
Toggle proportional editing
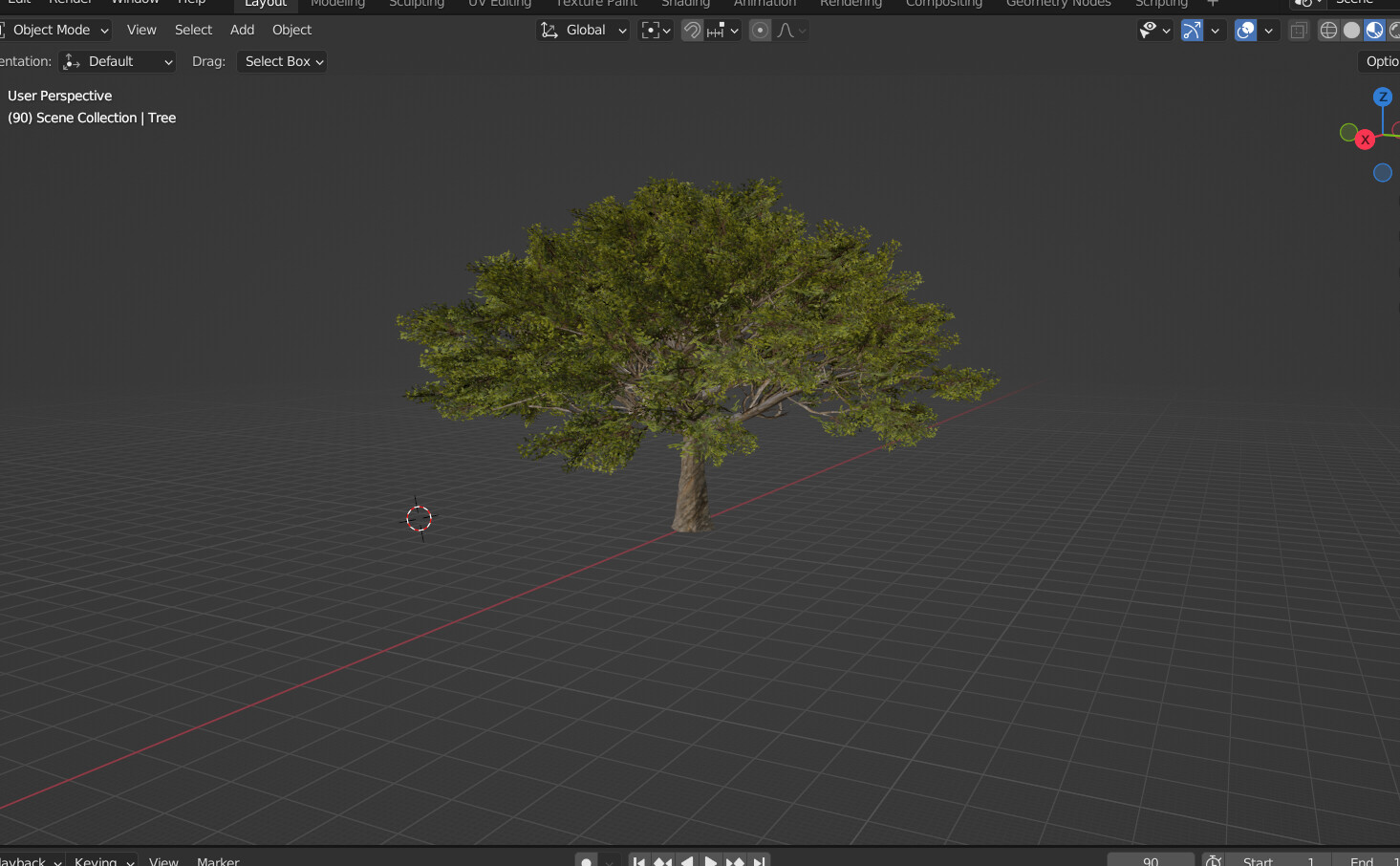(x=760, y=30)
